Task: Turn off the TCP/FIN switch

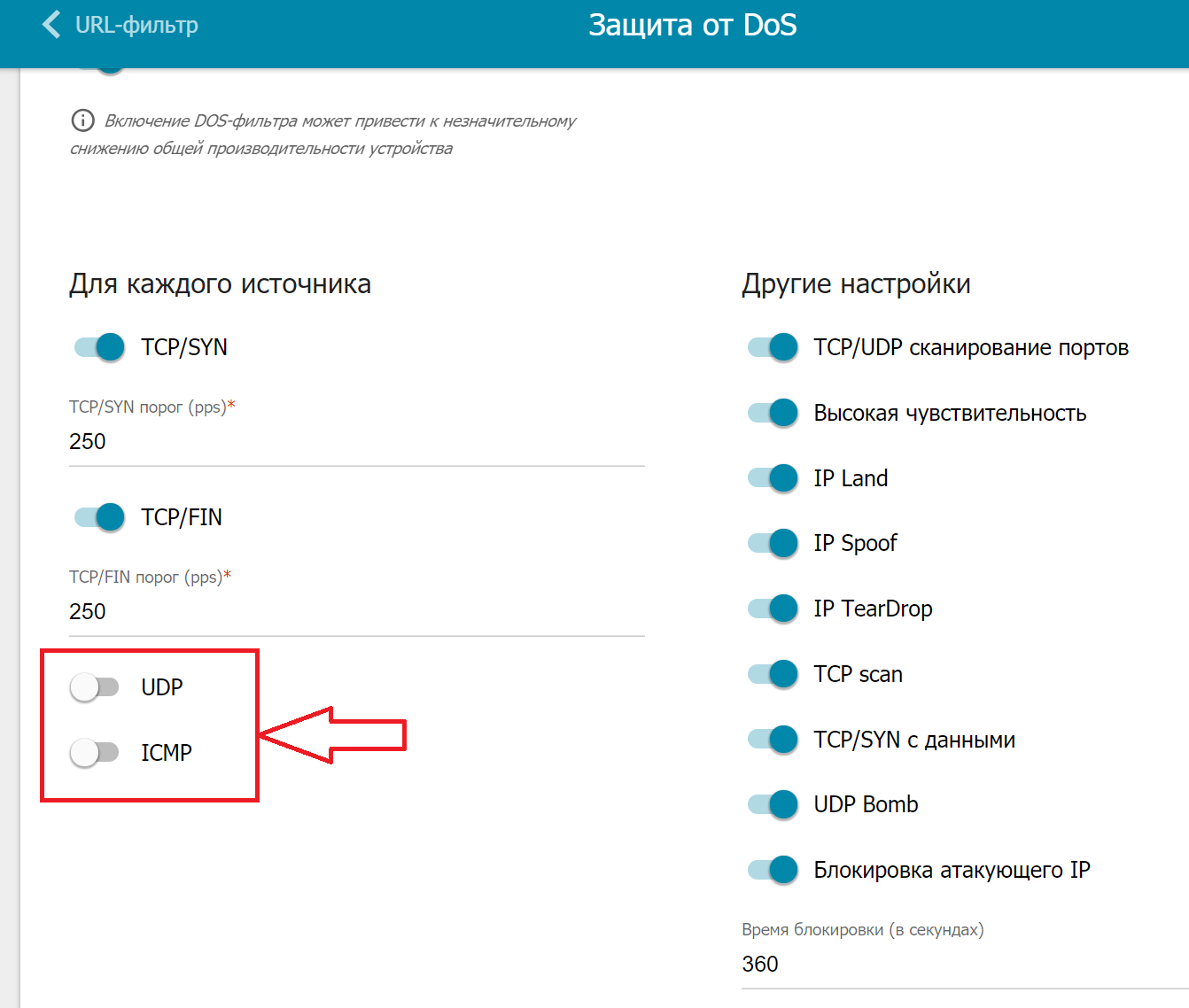Action: (x=99, y=517)
